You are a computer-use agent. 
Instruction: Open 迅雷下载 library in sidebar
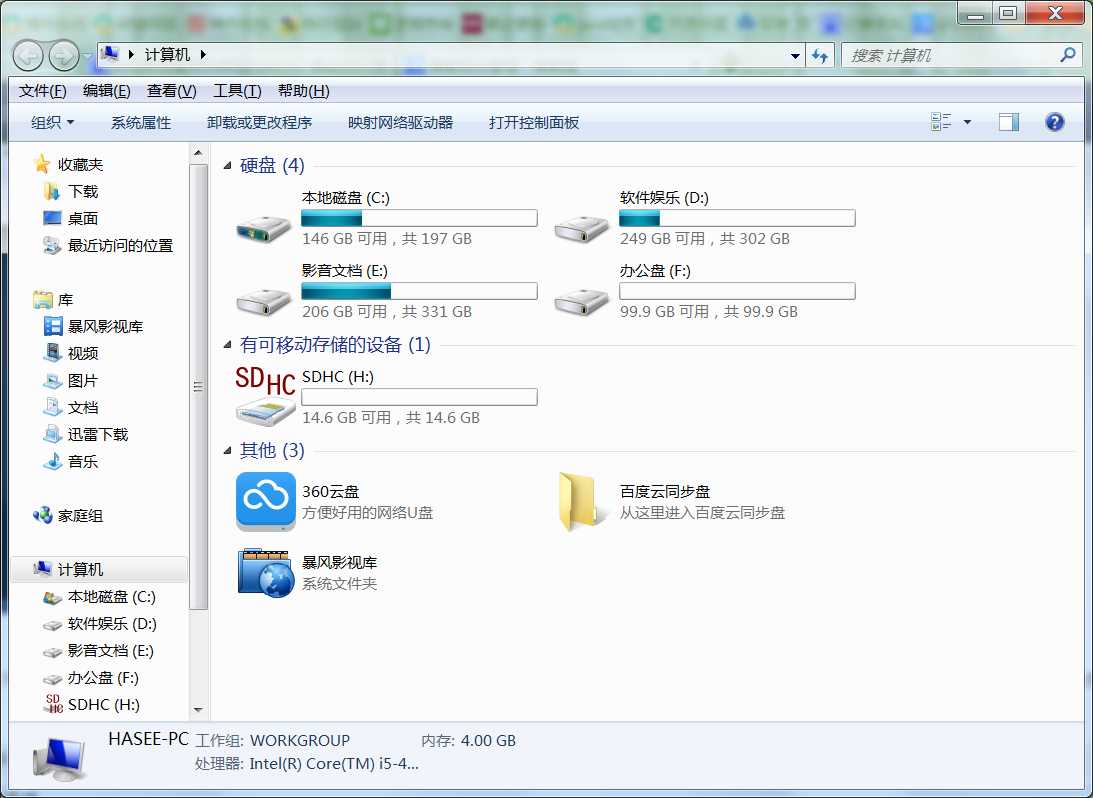pyautogui.click(x=98, y=434)
